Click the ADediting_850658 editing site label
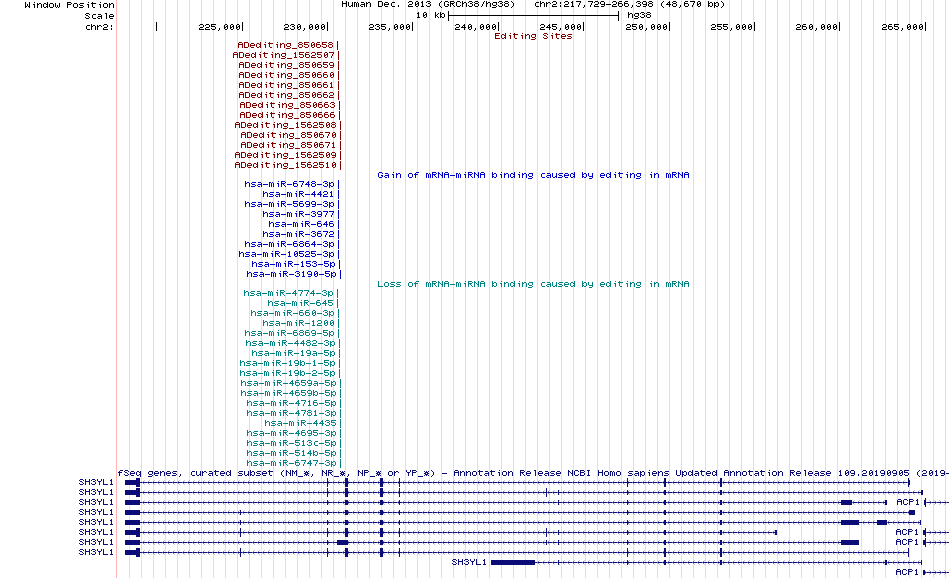The height and width of the screenshot is (578, 950). point(285,45)
